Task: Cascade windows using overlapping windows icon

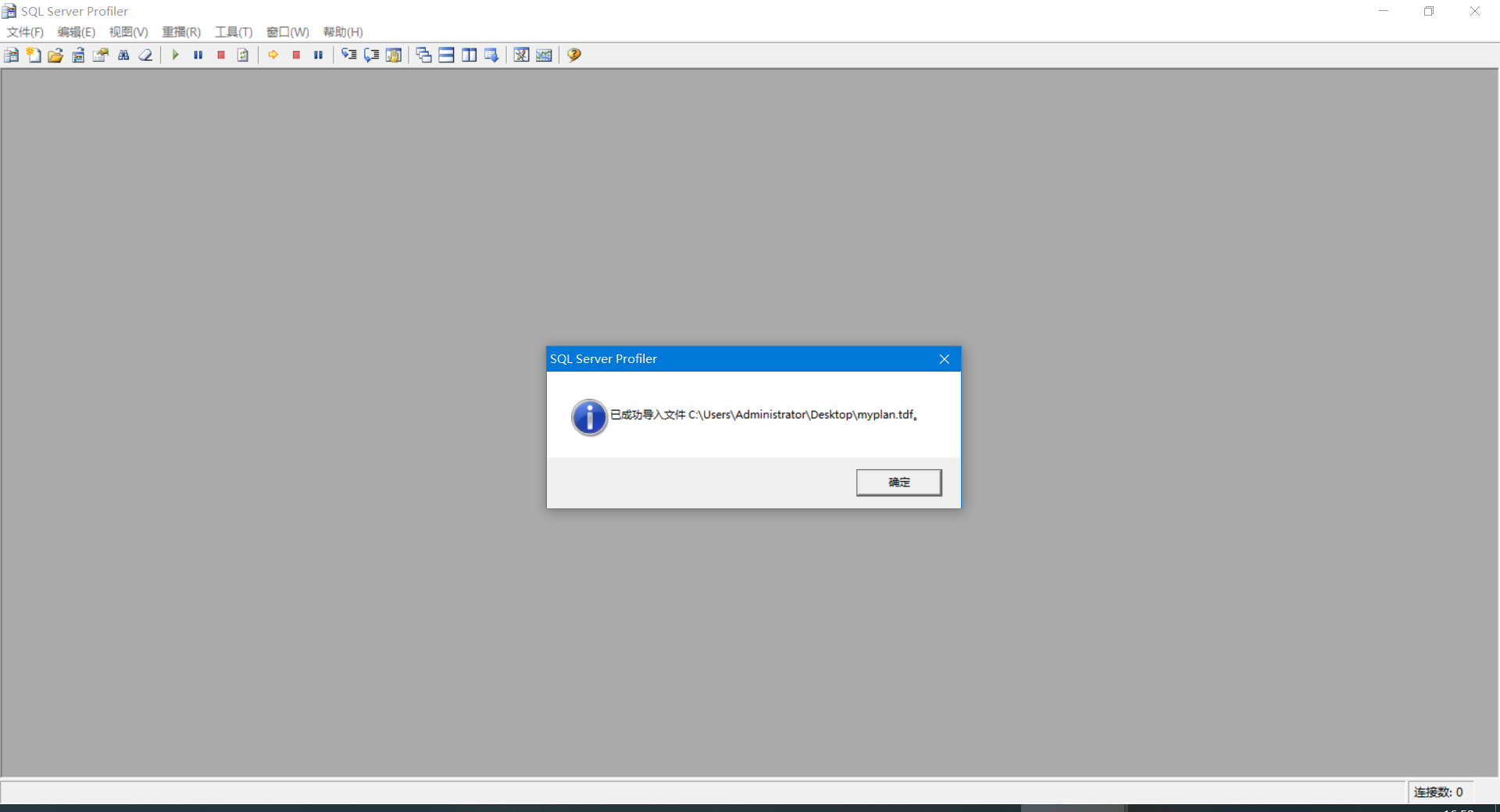Action: pyautogui.click(x=424, y=55)
